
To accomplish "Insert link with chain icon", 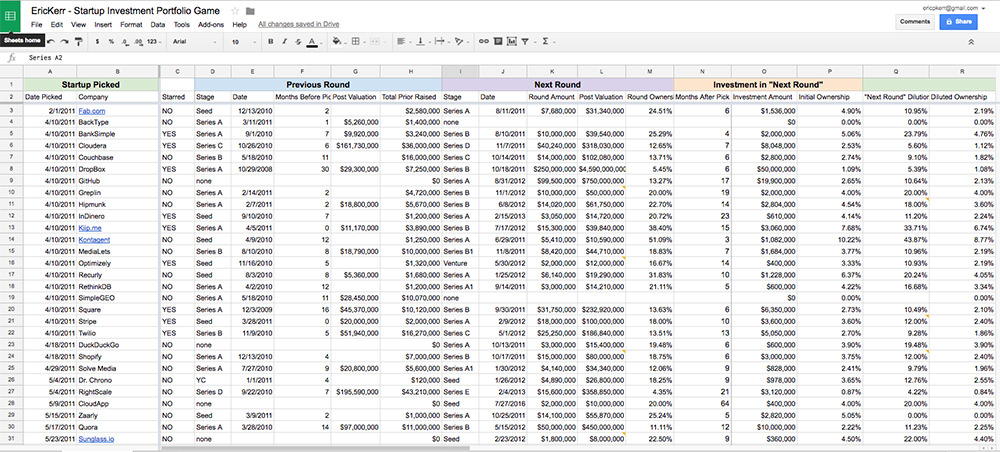I will click(483, 41).
